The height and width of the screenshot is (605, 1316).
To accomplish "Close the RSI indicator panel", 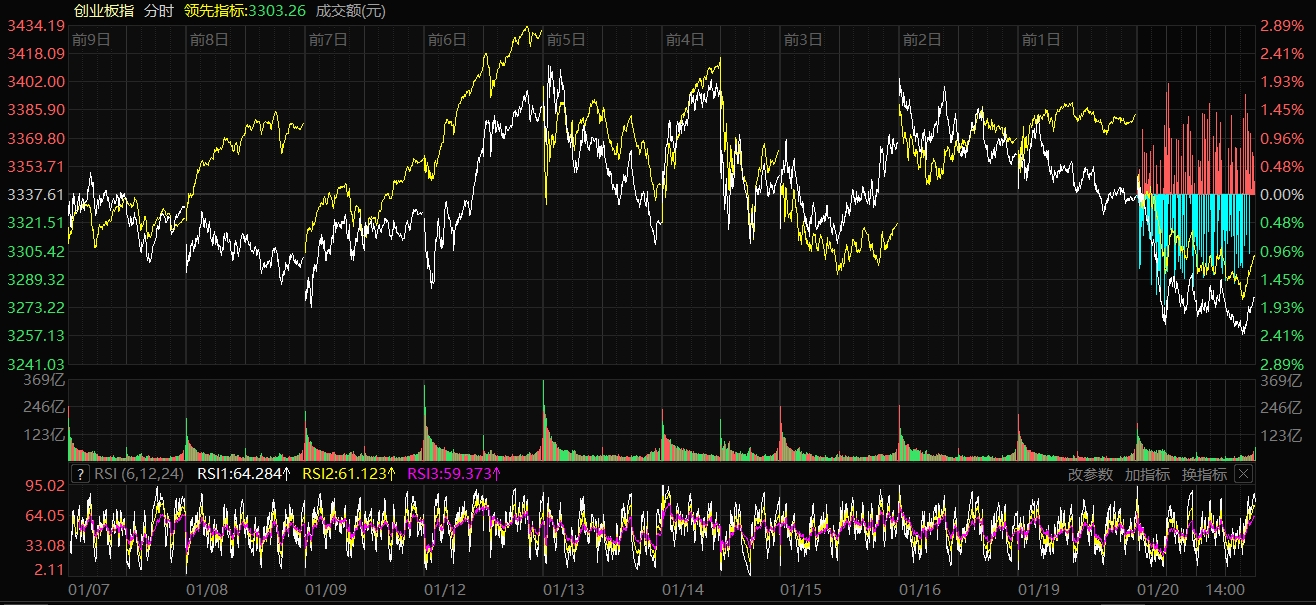I will [1243, 474].
